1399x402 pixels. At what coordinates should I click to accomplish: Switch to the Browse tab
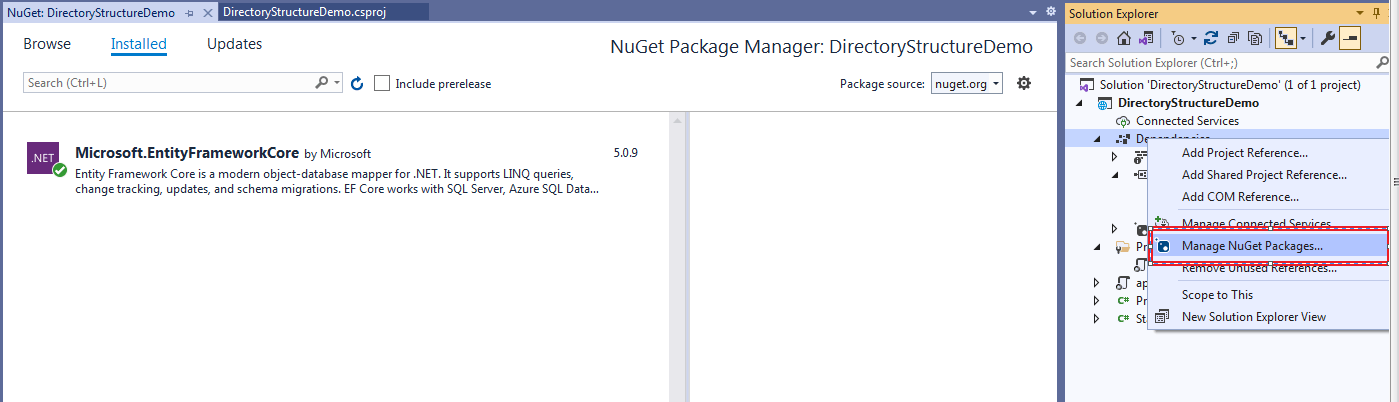47,44
